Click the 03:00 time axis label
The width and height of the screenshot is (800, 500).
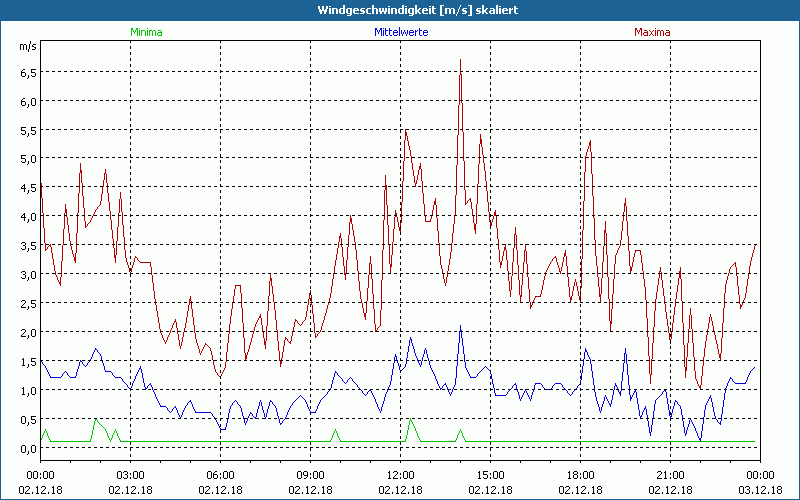pos(130,475)
